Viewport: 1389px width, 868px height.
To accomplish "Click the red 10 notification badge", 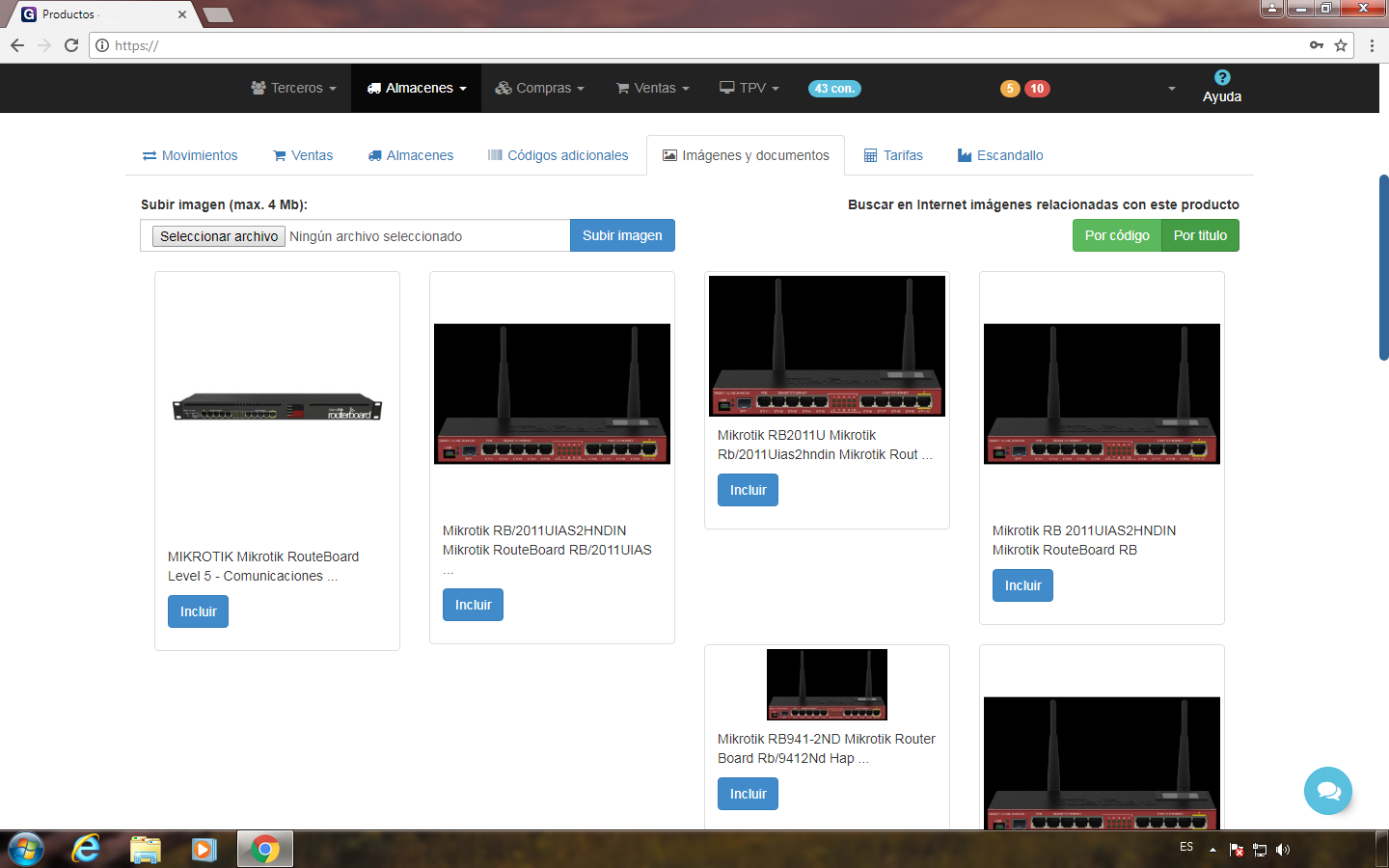I will (x=1037, y=89).
